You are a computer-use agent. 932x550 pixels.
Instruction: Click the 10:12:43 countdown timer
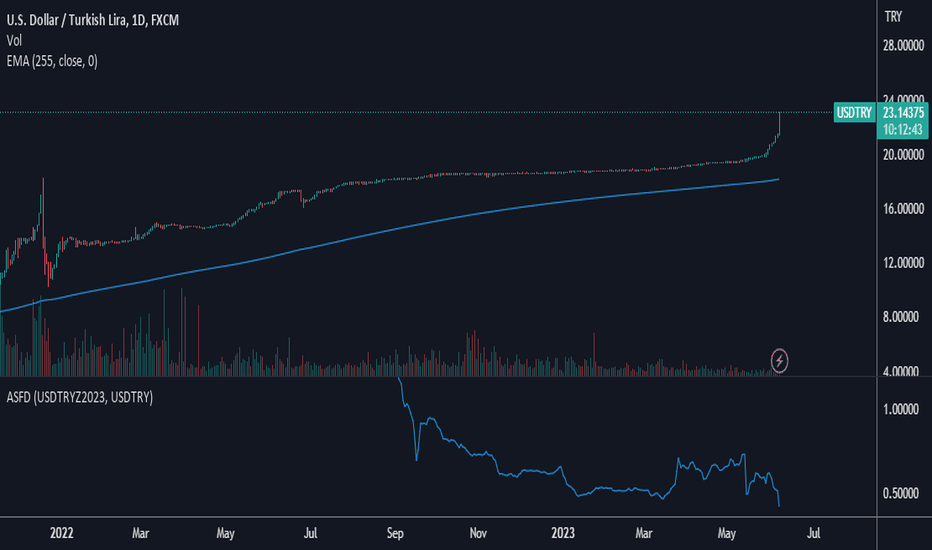[902, 129]
